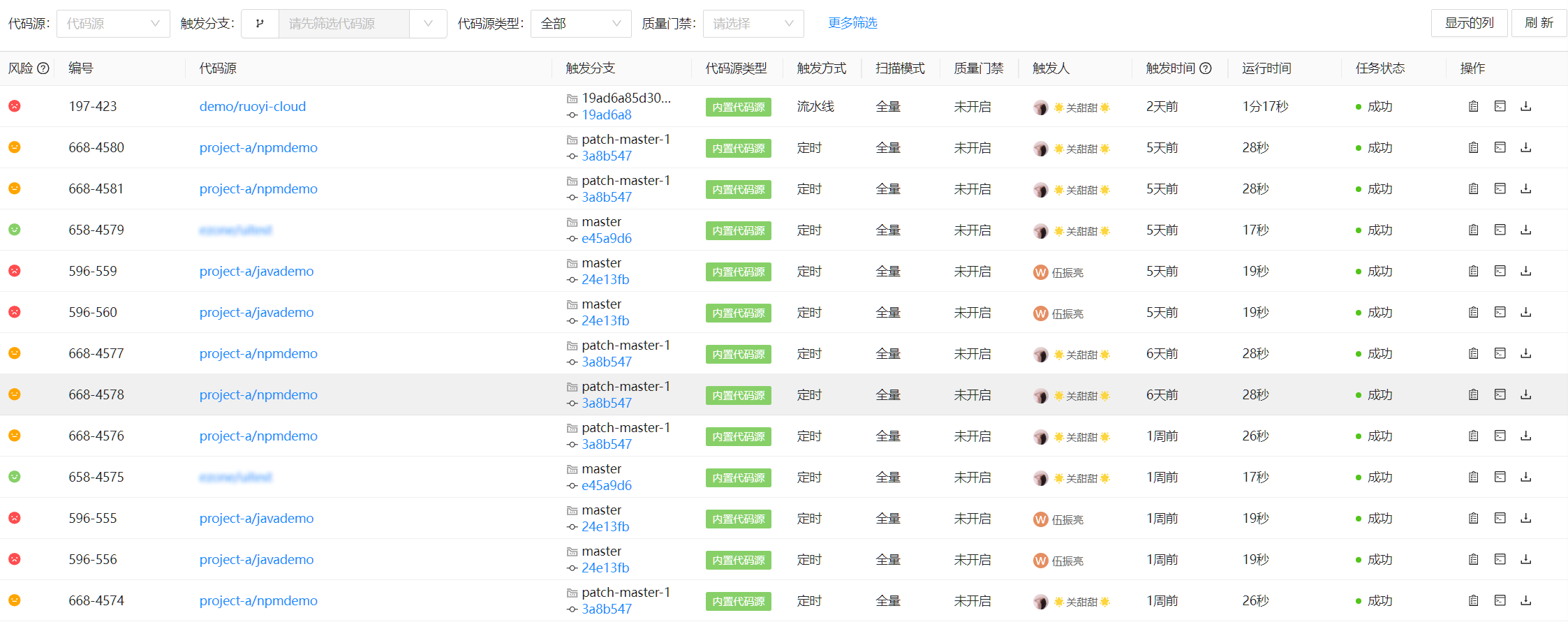Open demo/ruoyi-cloud code source link
The width and height of the screenshot is (1568, 622).
[253, 106]
